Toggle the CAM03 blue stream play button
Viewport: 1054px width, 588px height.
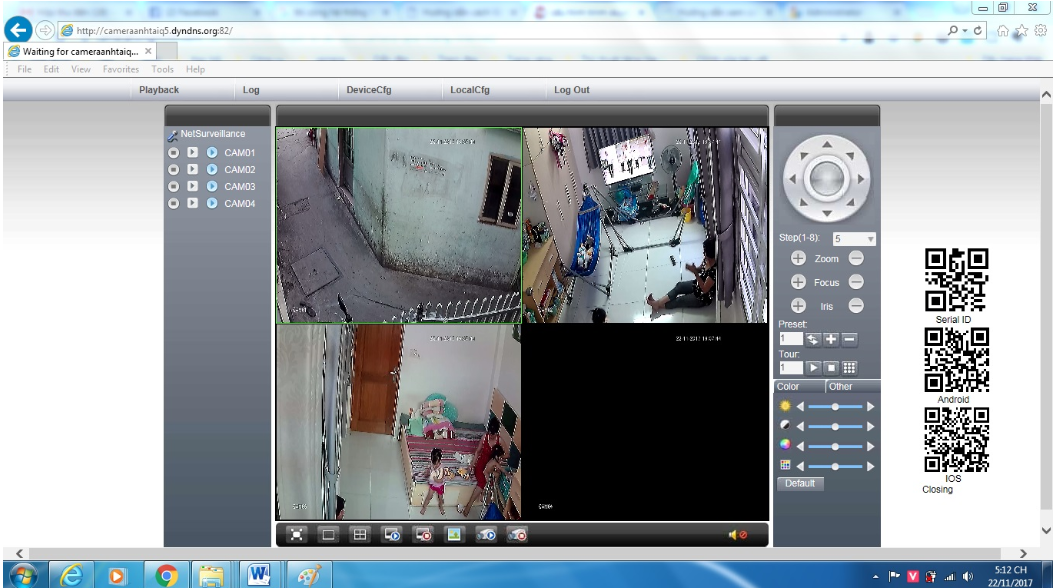212,187
